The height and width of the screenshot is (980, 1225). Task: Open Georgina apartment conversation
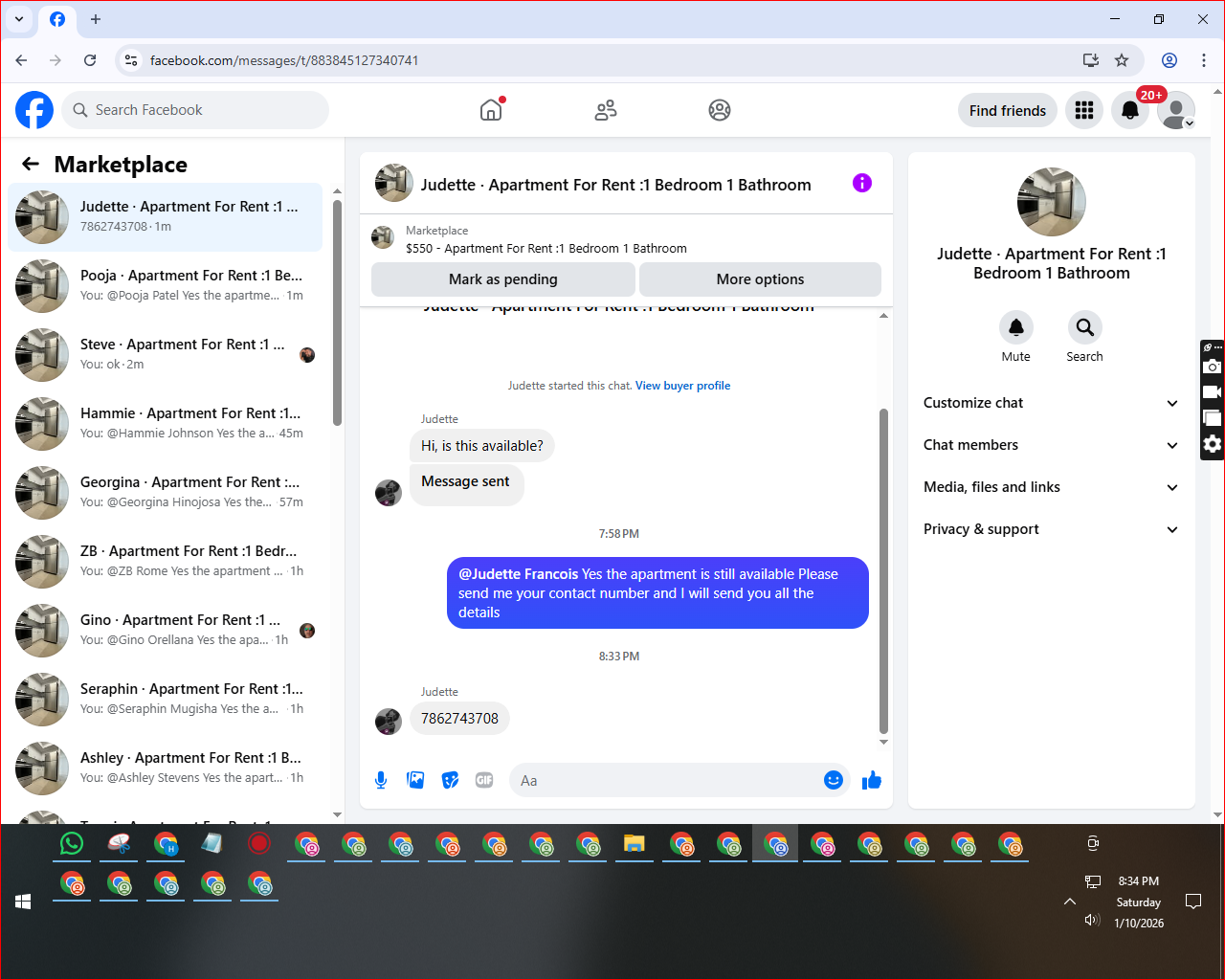tap(166, 492)
